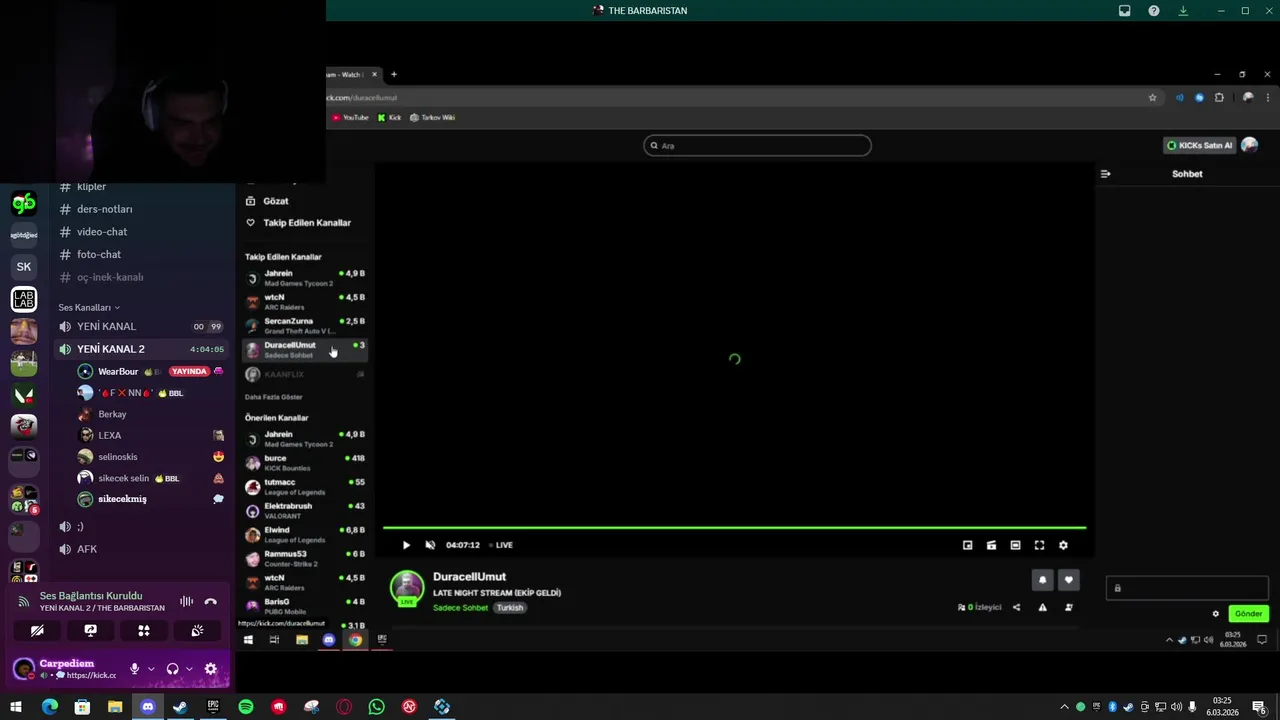
Task: Open the soundboard in Discord
Action: (x=197, y=631)
